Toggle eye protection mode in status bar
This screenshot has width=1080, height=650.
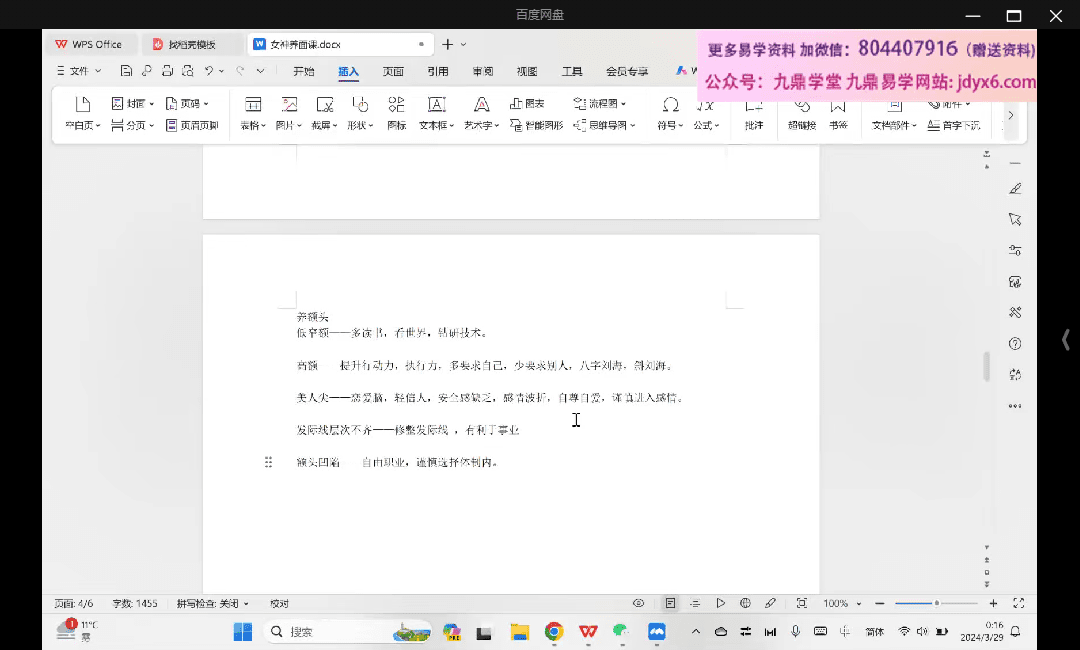coord(638,603)
